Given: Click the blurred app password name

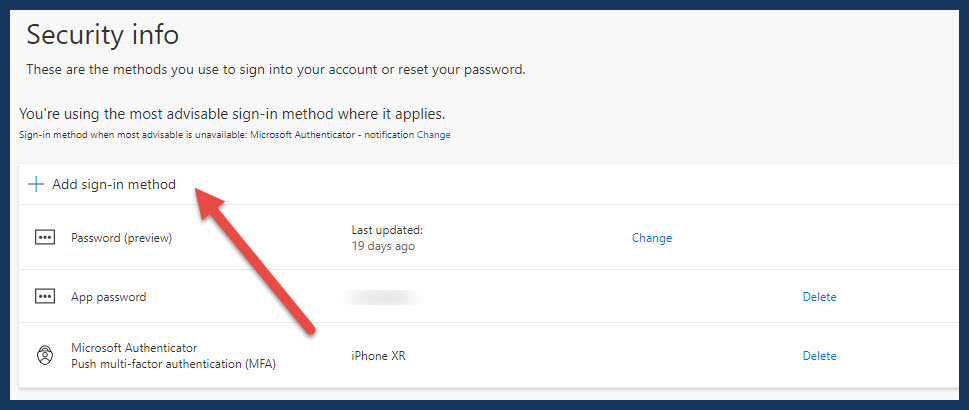Looking at the screenshot, I should pyautogui.click(x=381, y=297).
